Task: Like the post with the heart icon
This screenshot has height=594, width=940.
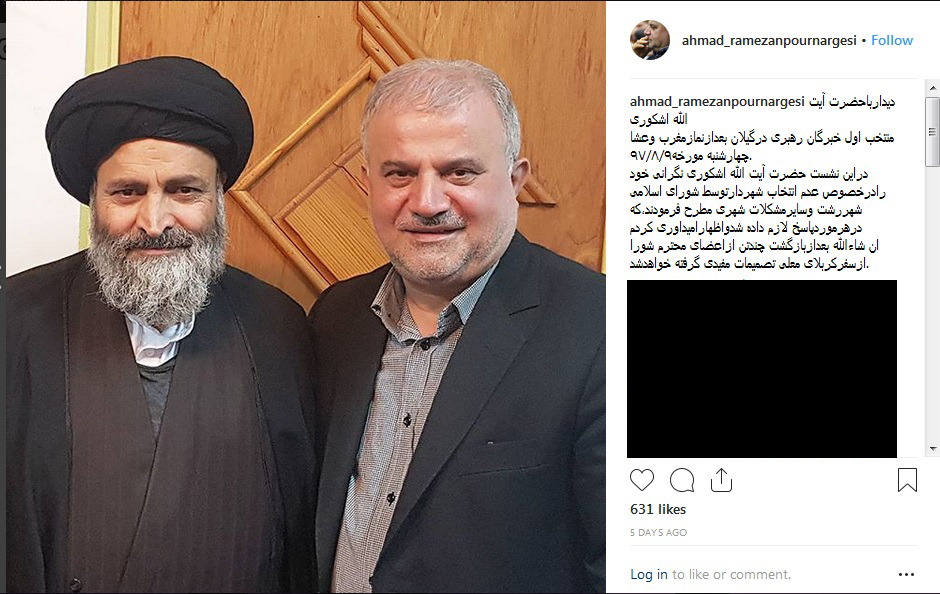Action: pyautogui.click(x=641, y=480)
